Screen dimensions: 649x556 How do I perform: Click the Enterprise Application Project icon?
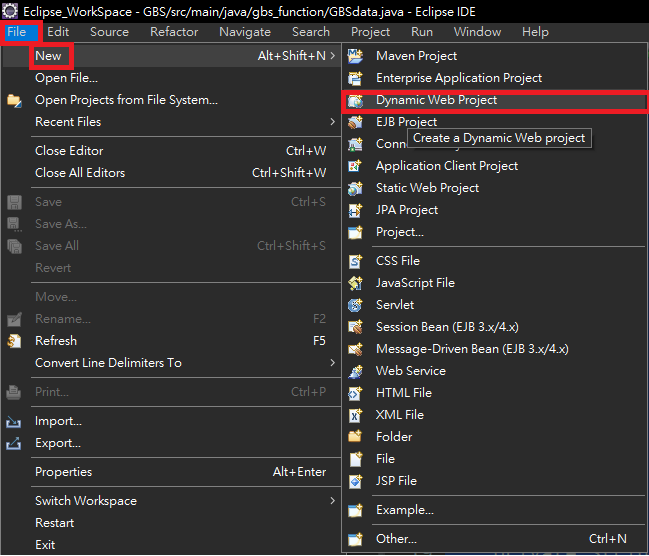click(x=355, y=78)
